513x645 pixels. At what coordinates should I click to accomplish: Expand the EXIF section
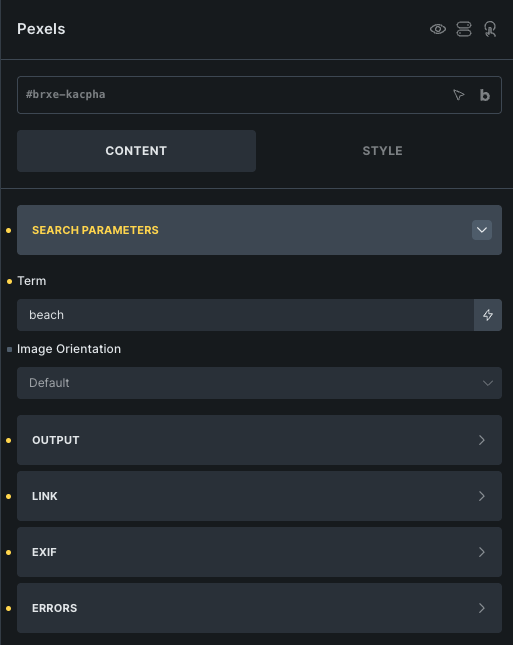259,552
